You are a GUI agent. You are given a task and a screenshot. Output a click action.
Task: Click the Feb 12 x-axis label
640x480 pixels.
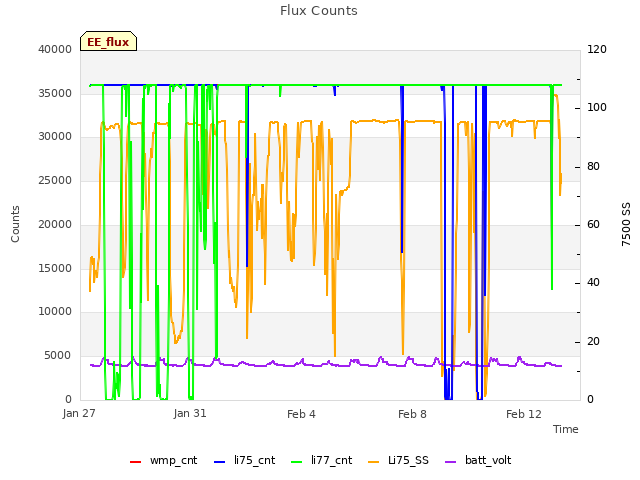point(524,414)
